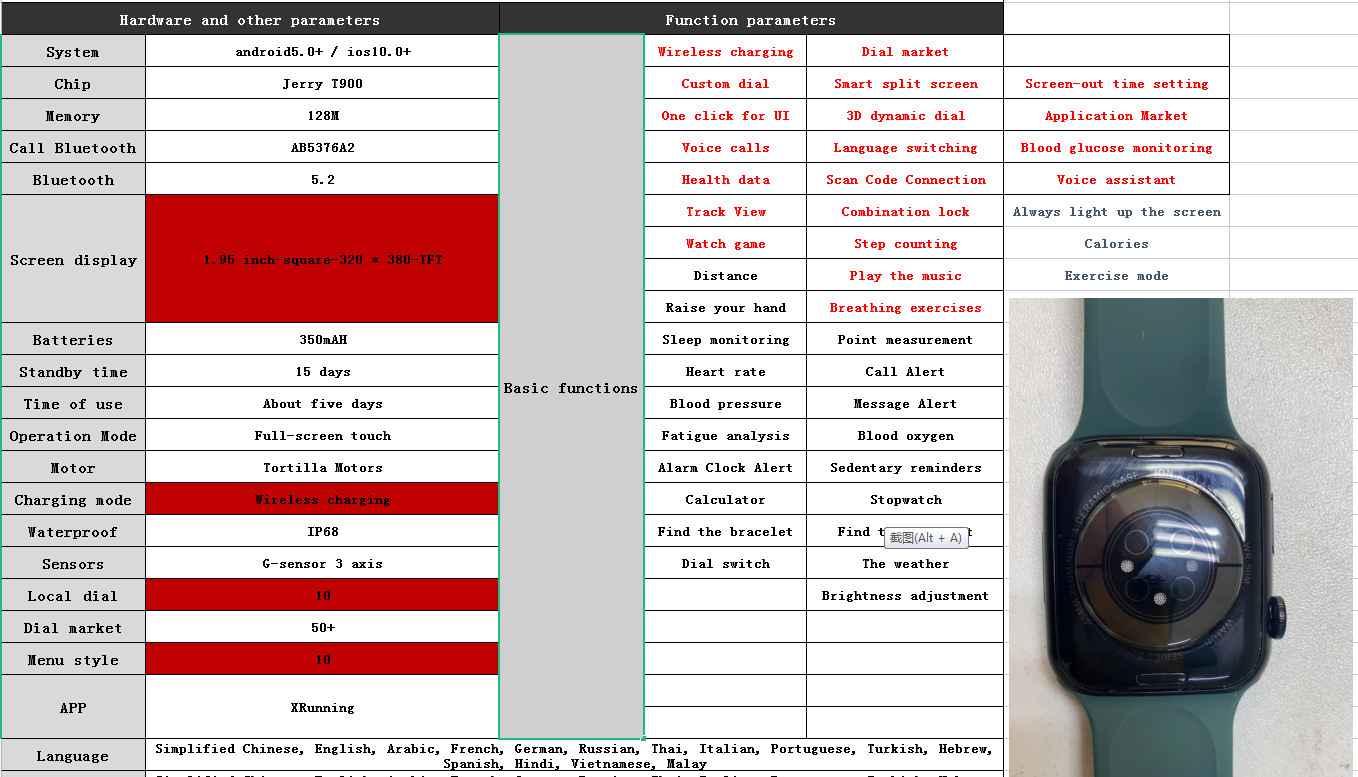
Task: Click the "Combination lock" cell
Action: coord(905,212)
